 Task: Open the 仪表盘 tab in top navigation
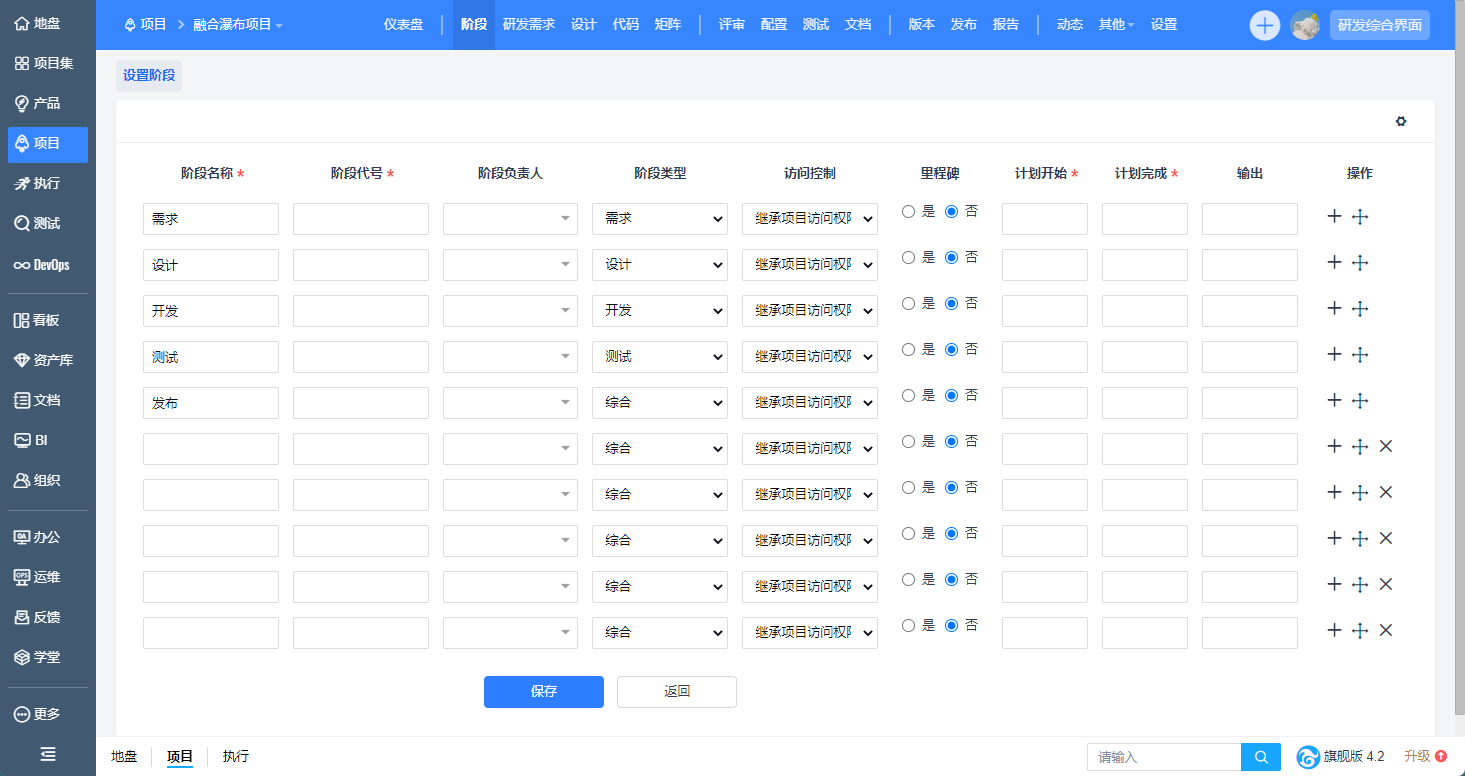coord(403,24)
